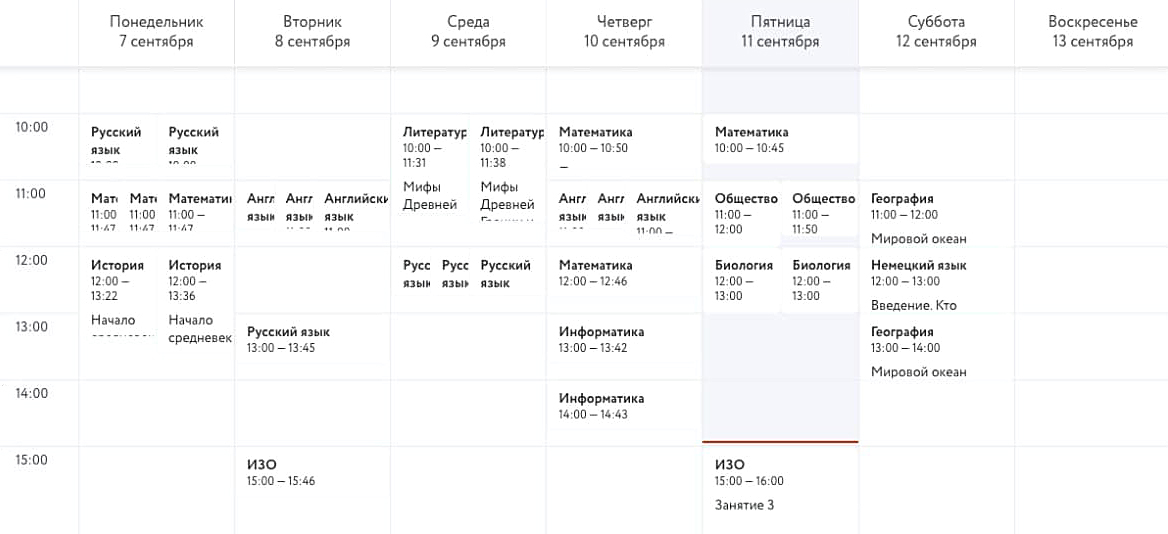Viewport: 1168px width, 534px height.
Task: Open Friday Математика 10:00 – 10:45
Action: point(780,139)
